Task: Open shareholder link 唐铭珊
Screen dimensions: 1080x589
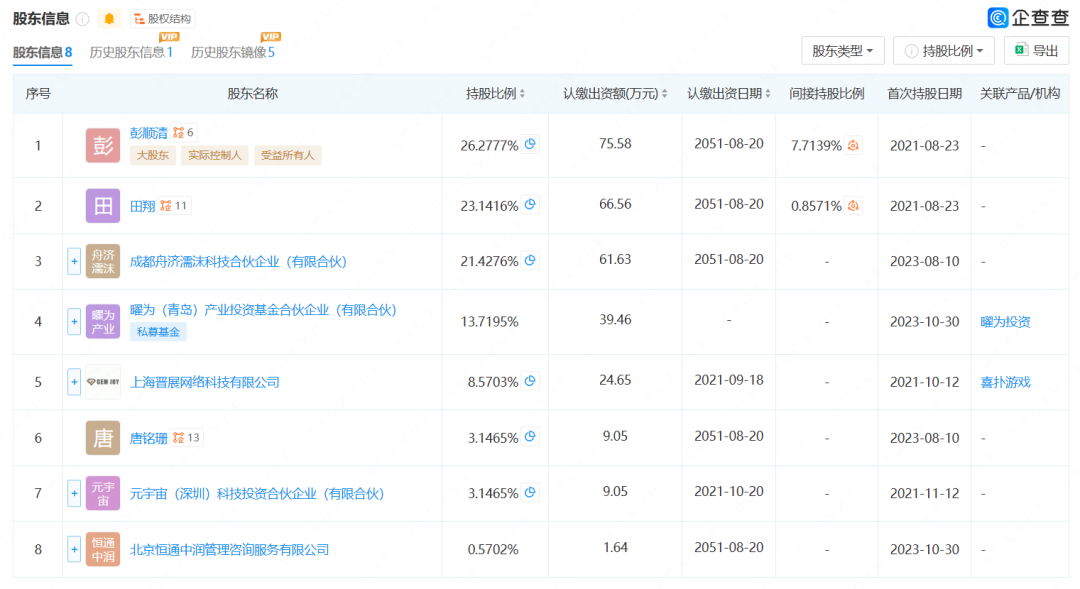Action: point(149,438)
